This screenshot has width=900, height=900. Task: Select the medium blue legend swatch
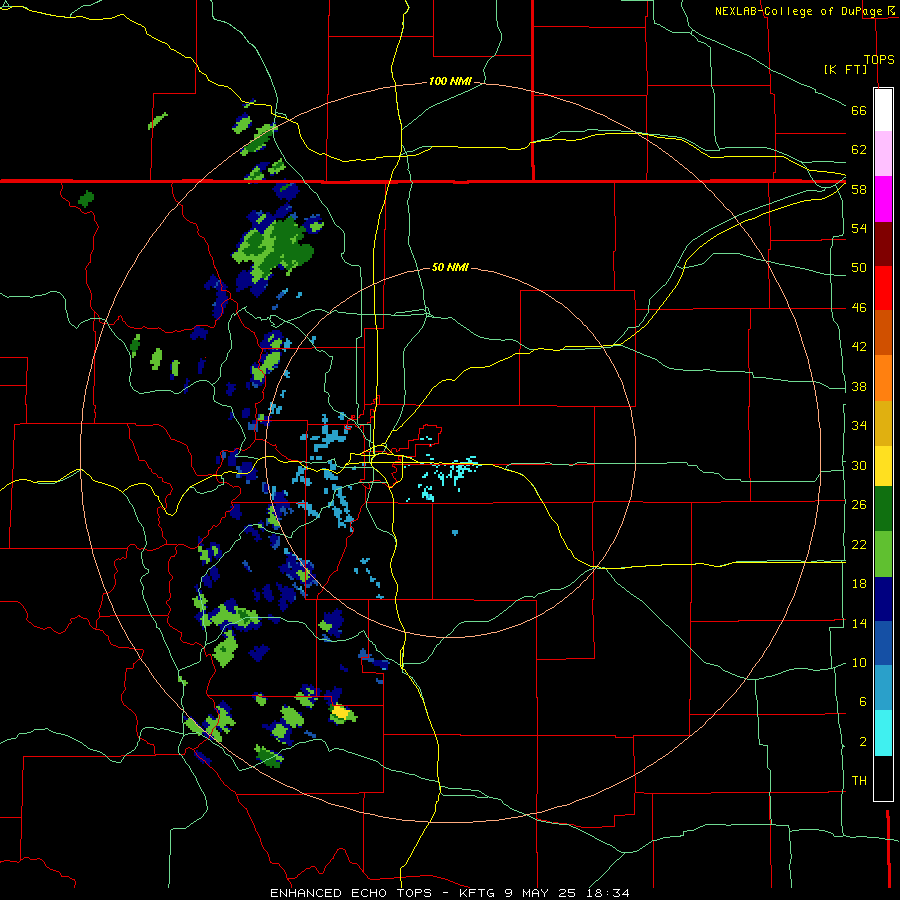(883, 643)
